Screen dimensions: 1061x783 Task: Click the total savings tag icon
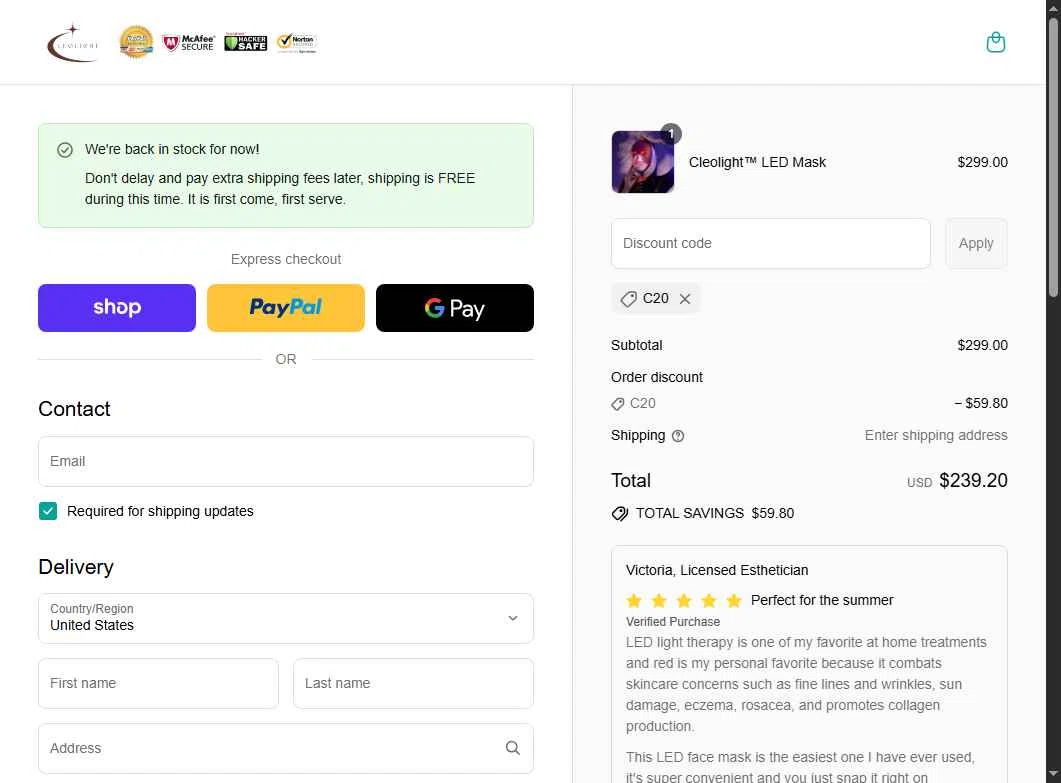(620, 514)
